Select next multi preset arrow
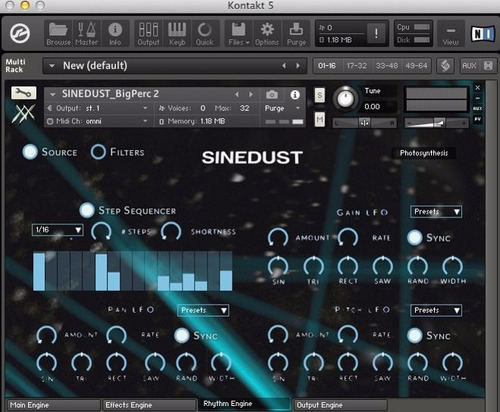Image resolution: width=500 pixels, height=412 pixels. click(x=298, y=66)
